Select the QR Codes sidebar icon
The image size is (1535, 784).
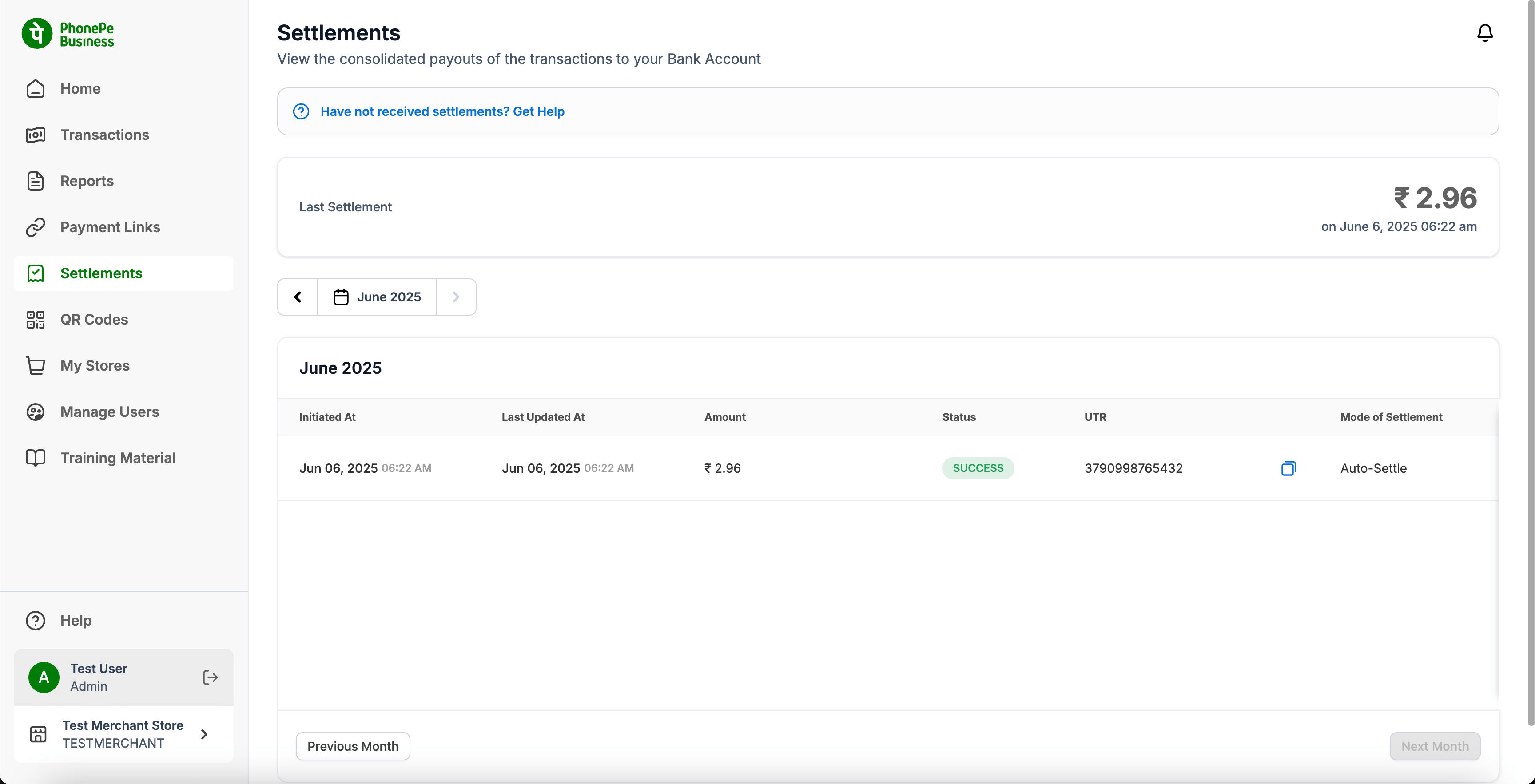[35, 319]
